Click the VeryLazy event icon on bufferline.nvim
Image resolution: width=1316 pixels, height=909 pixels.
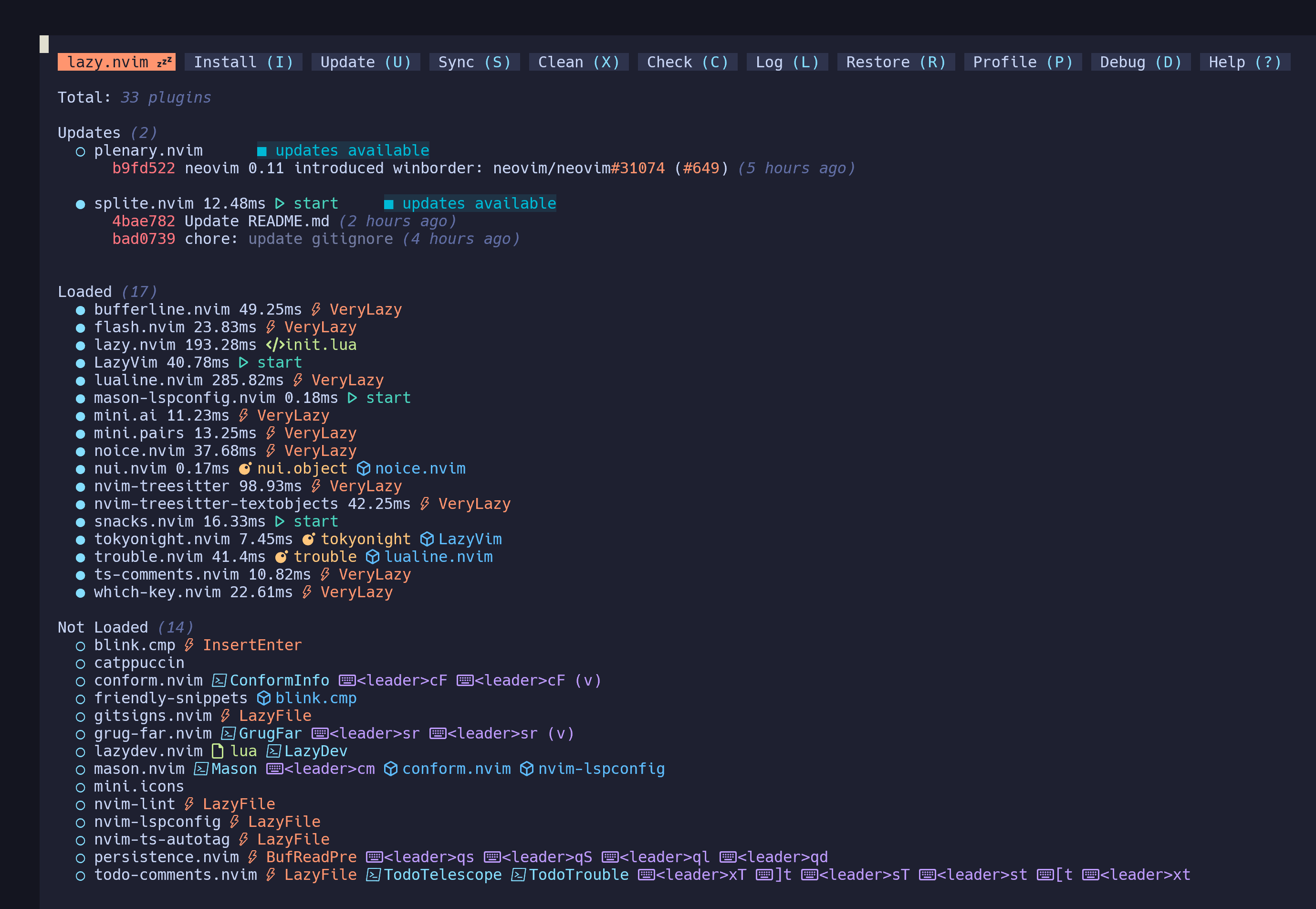[x=316, y=309]
